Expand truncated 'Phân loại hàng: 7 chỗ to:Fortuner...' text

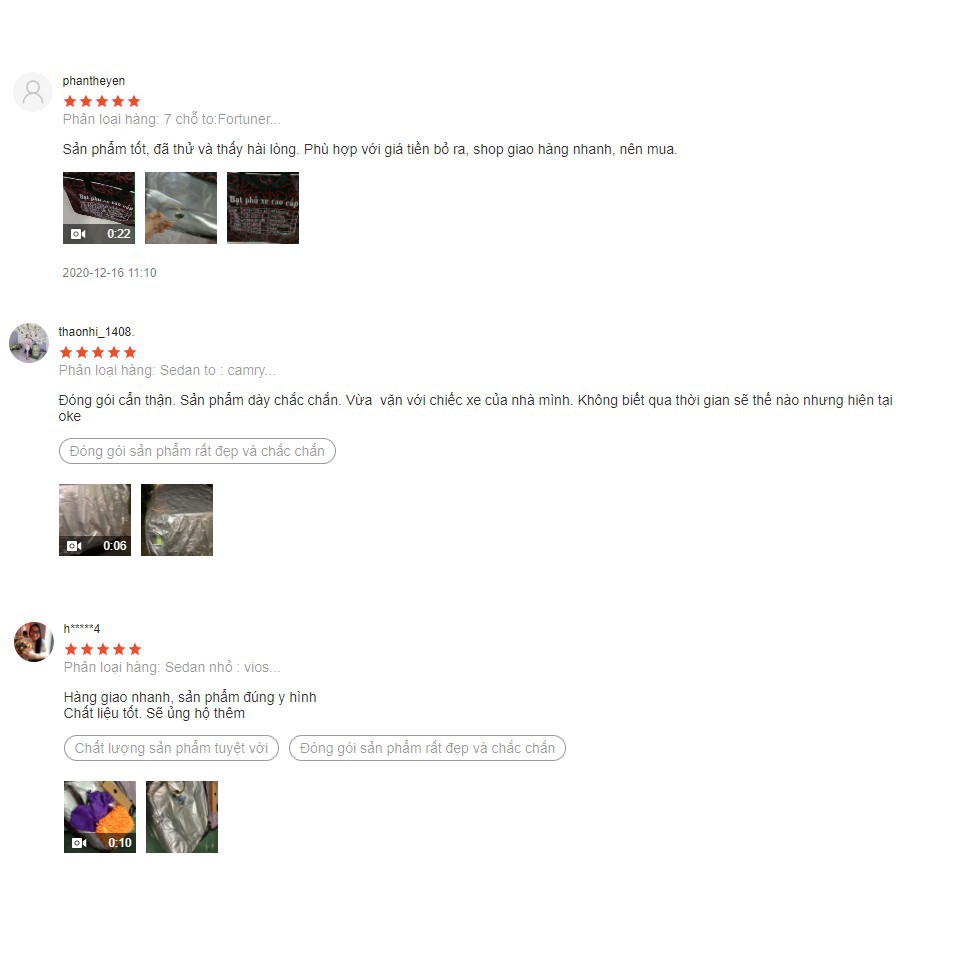[171, 119]
